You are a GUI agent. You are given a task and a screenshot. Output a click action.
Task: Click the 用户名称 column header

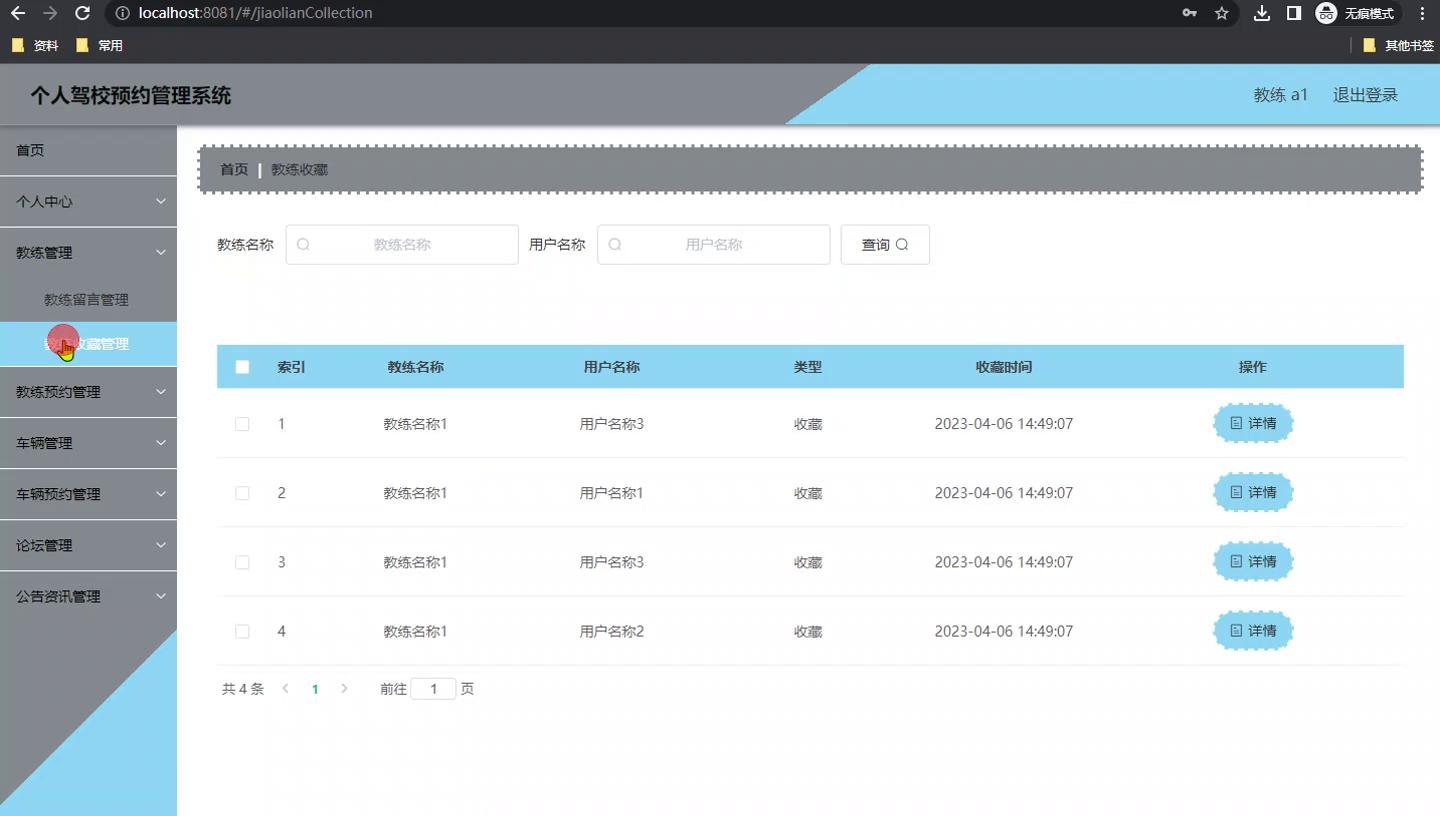[x=611, y=367]
